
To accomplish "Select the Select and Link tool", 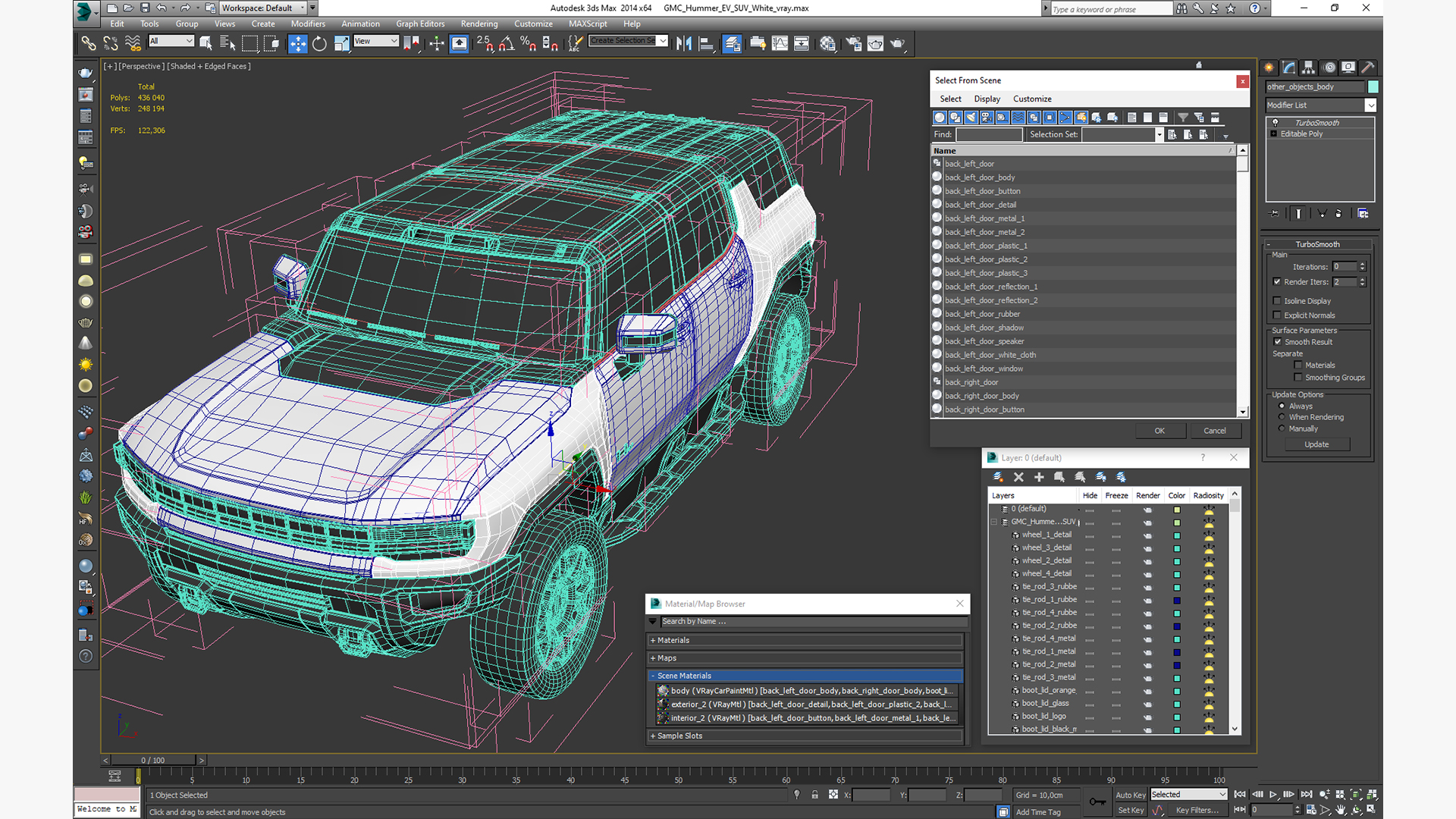I will click(89, 43).
